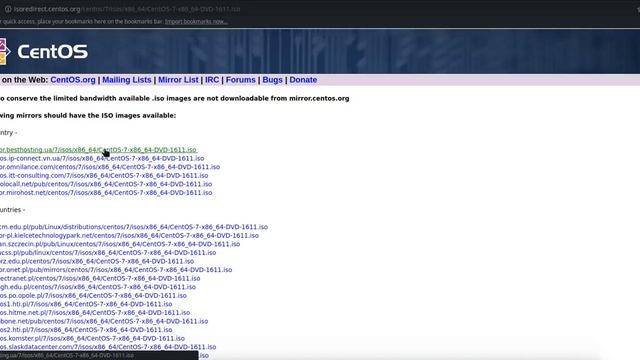The width and height of the screenshot is (640, 360).
Task: Open the bone.net mirror ISO link
Action: coord(104,321)
